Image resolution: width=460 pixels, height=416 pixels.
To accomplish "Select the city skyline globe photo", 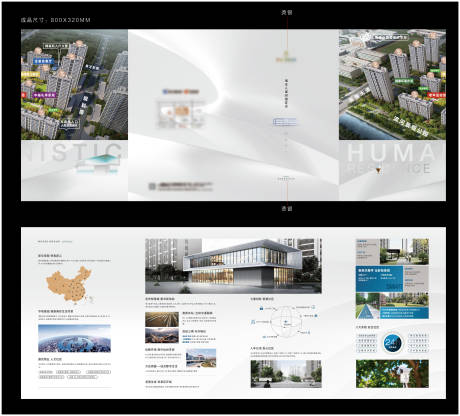I will [x=74, y=338].
